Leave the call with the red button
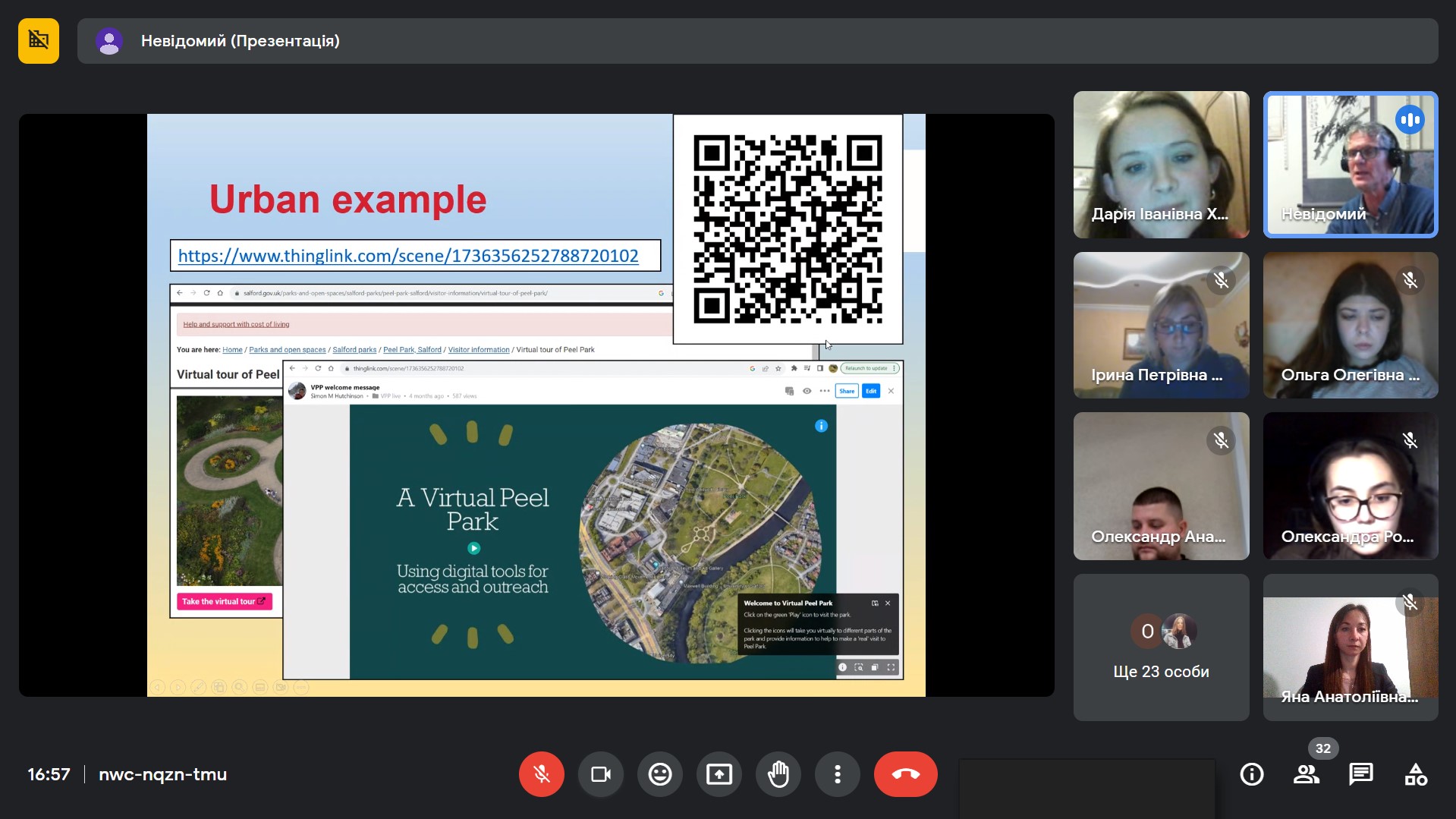The height and width of the screenshot is (819, 1456). tap(906, 774)
